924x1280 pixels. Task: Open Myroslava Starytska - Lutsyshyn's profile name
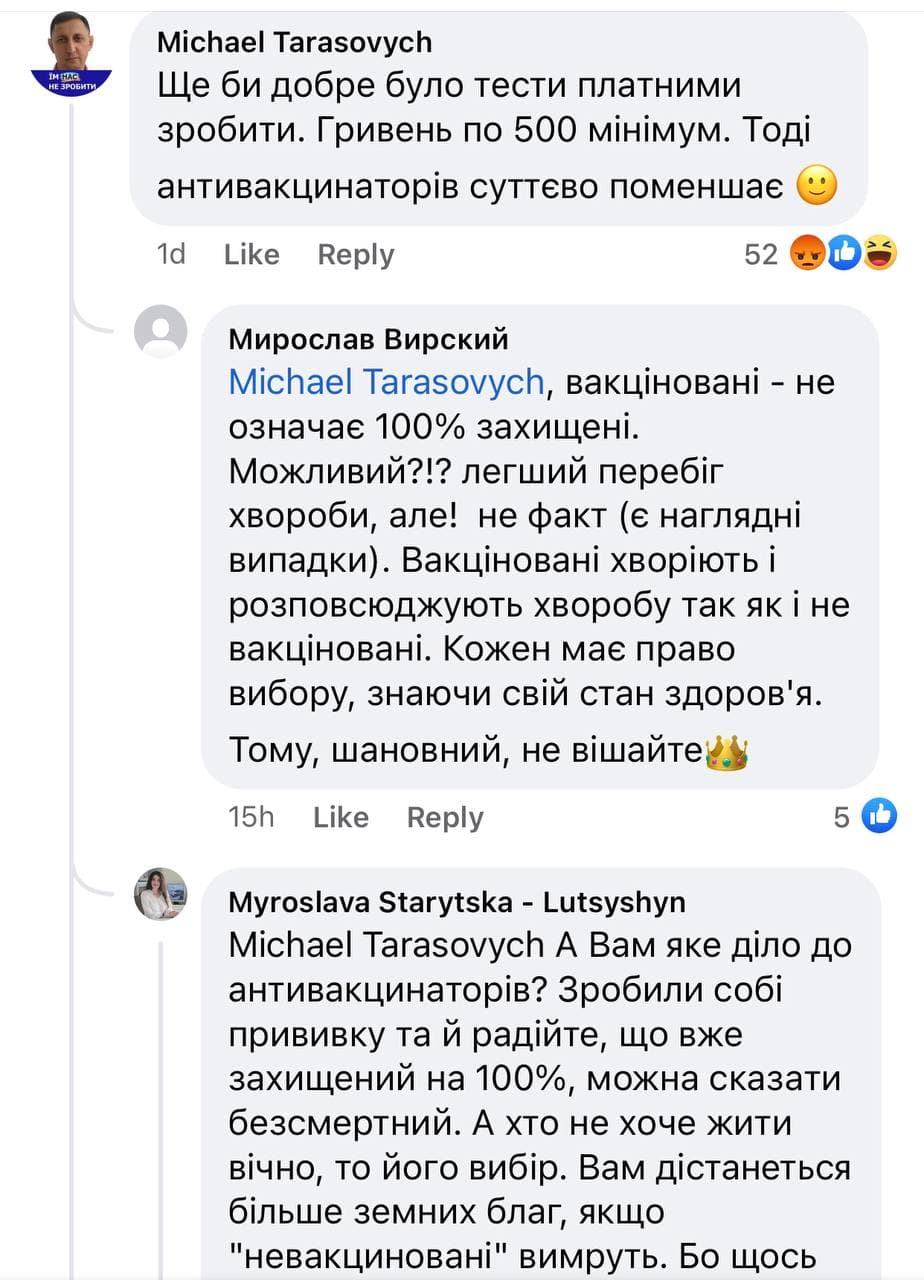coord(457,903)
